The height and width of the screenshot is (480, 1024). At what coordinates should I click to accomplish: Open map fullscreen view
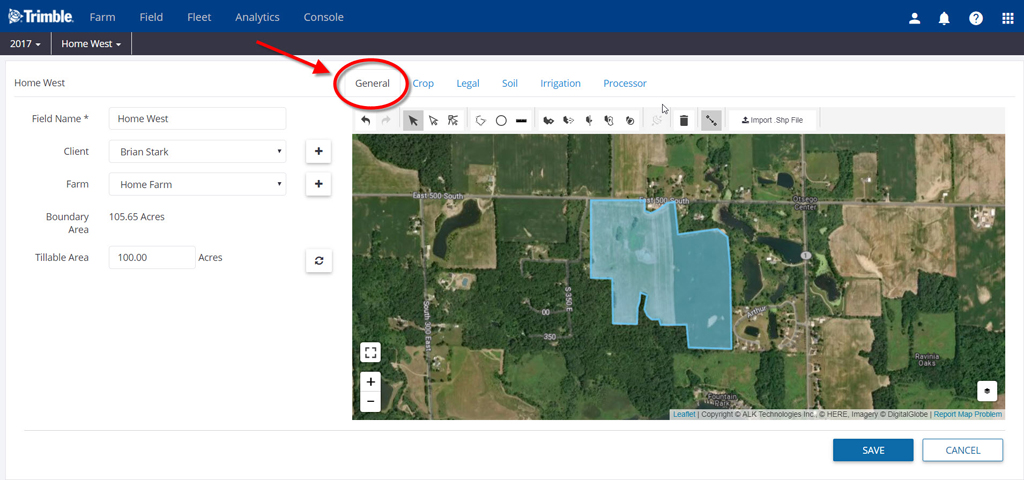coord(370,352)
